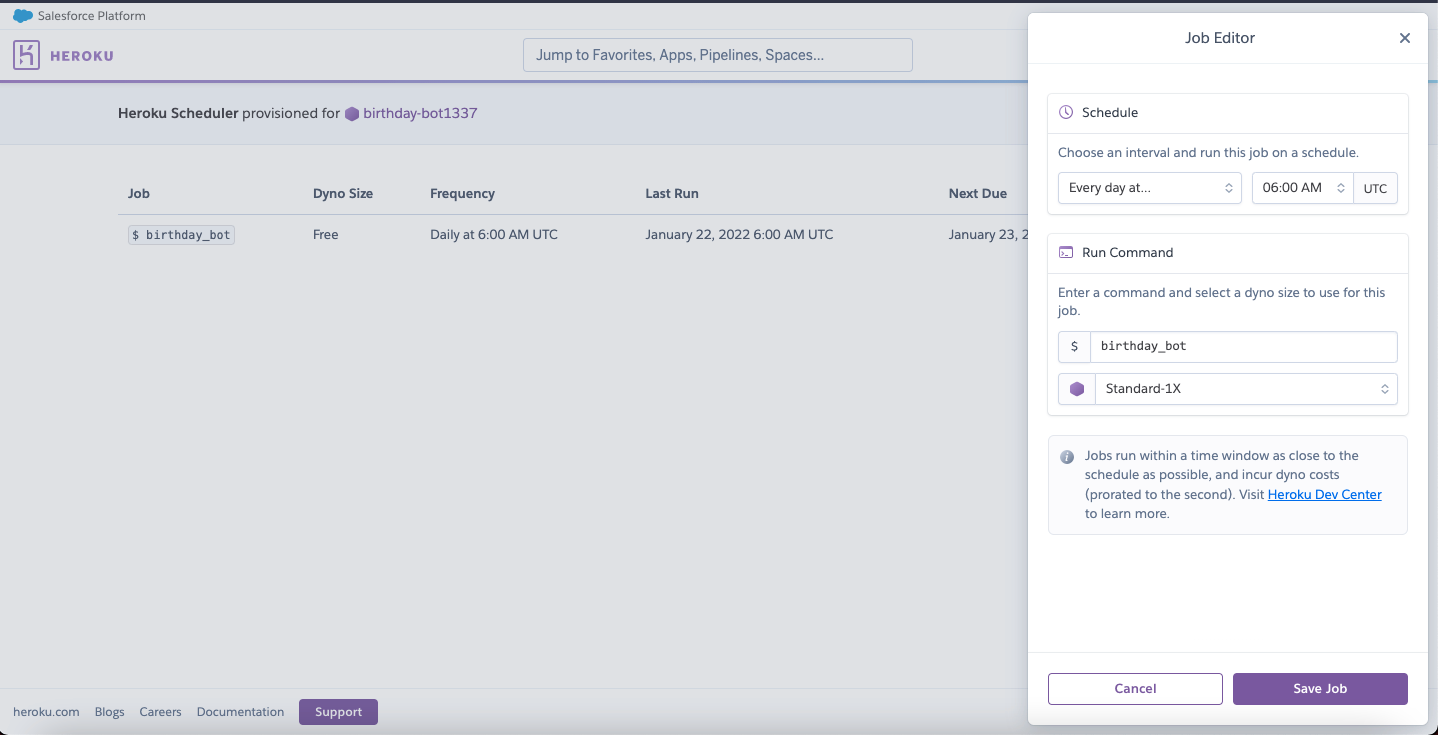
Task: Click the Support button in footer
Action: [x=338, y=712]
